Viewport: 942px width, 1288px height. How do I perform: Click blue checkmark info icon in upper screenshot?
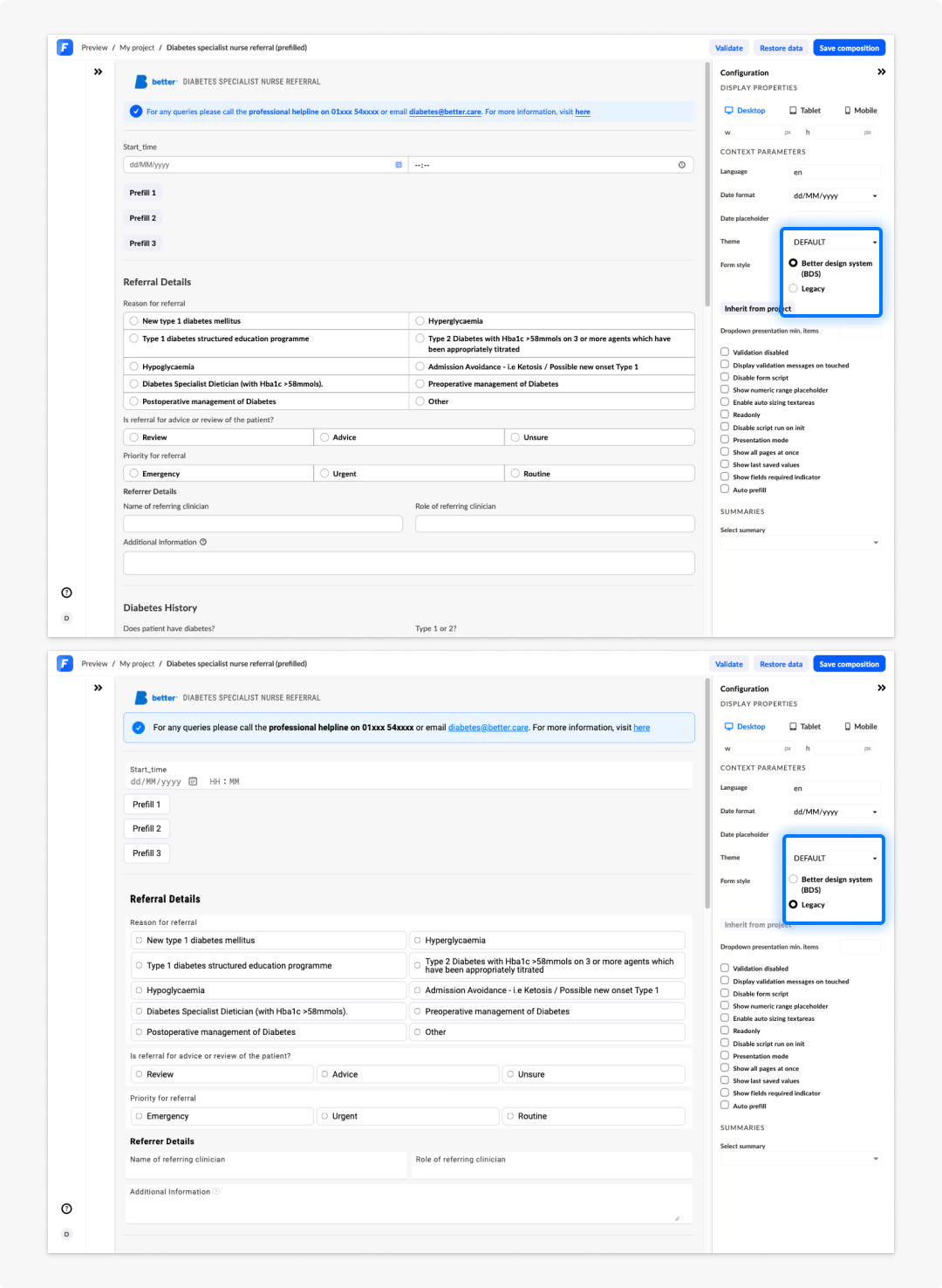(x=136, y=111)
